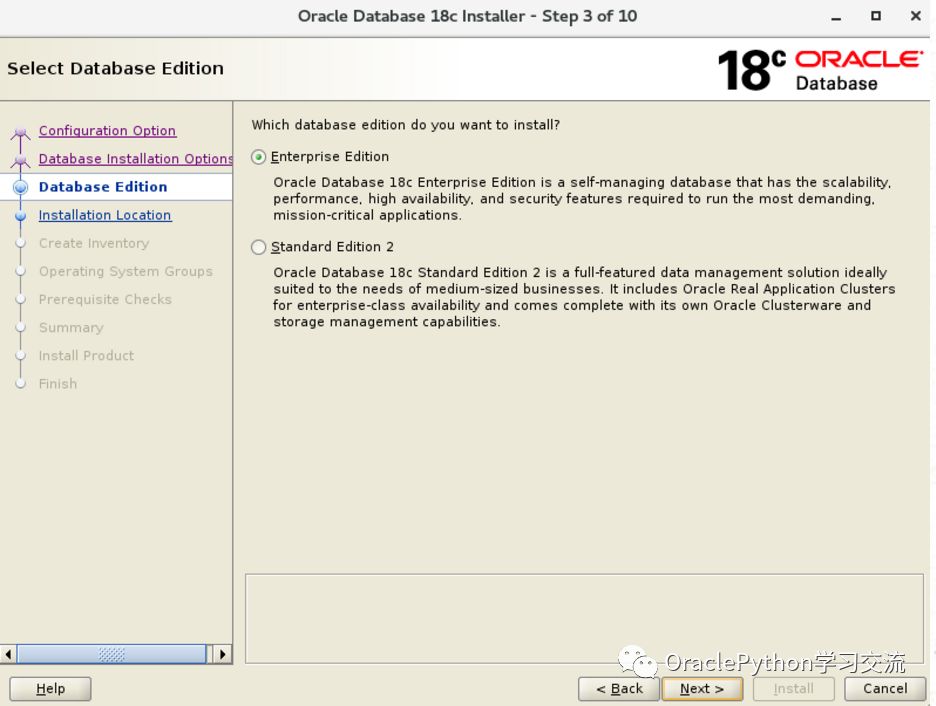Click the Create Inventory step bullet
The image size is (936, 706).
point(20,243)
